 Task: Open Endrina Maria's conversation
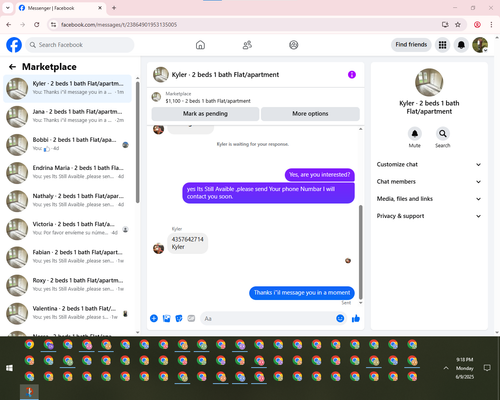pyautogui.click(x=67, y=173)
